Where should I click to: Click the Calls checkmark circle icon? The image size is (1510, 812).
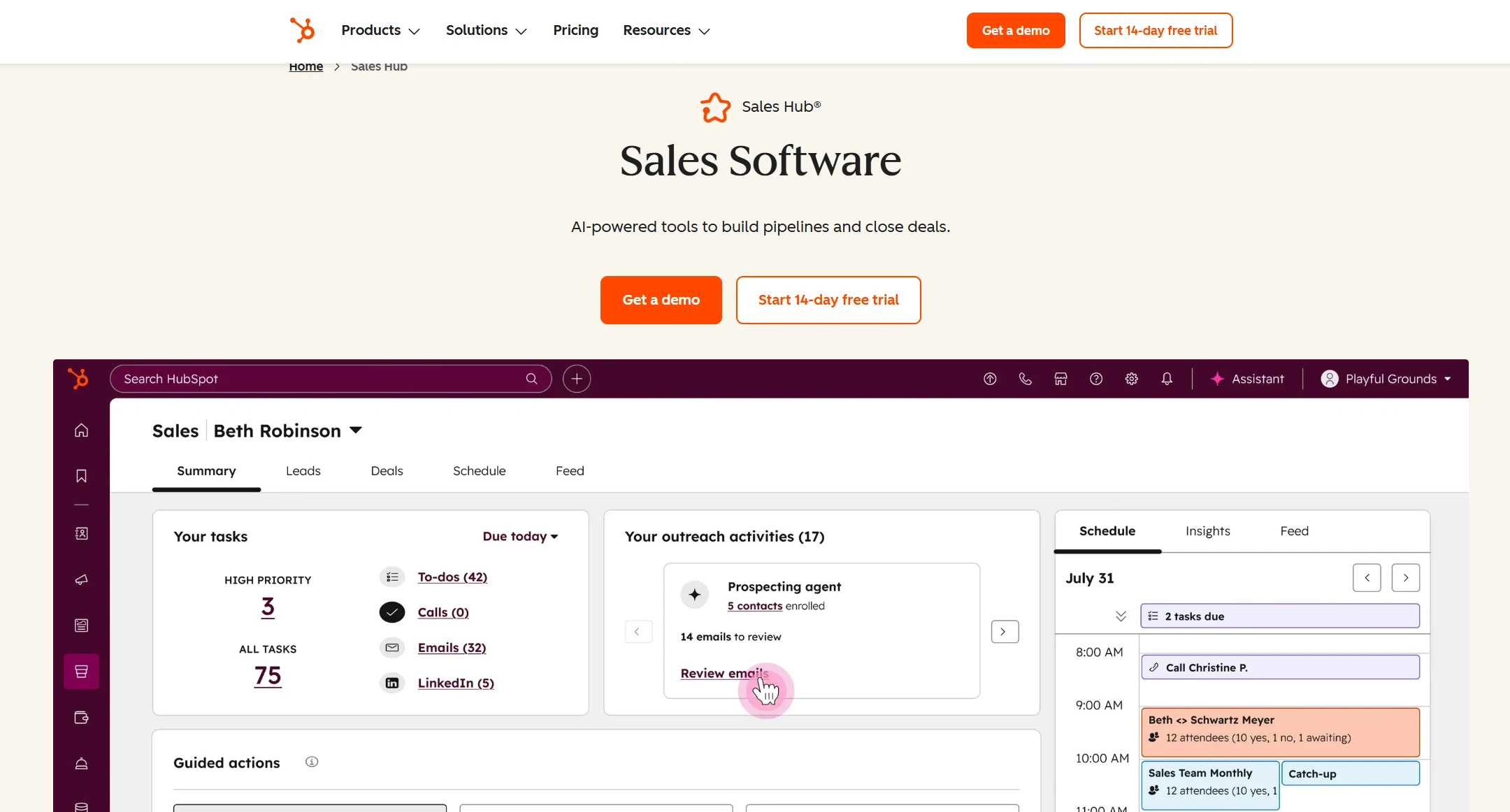392,612
